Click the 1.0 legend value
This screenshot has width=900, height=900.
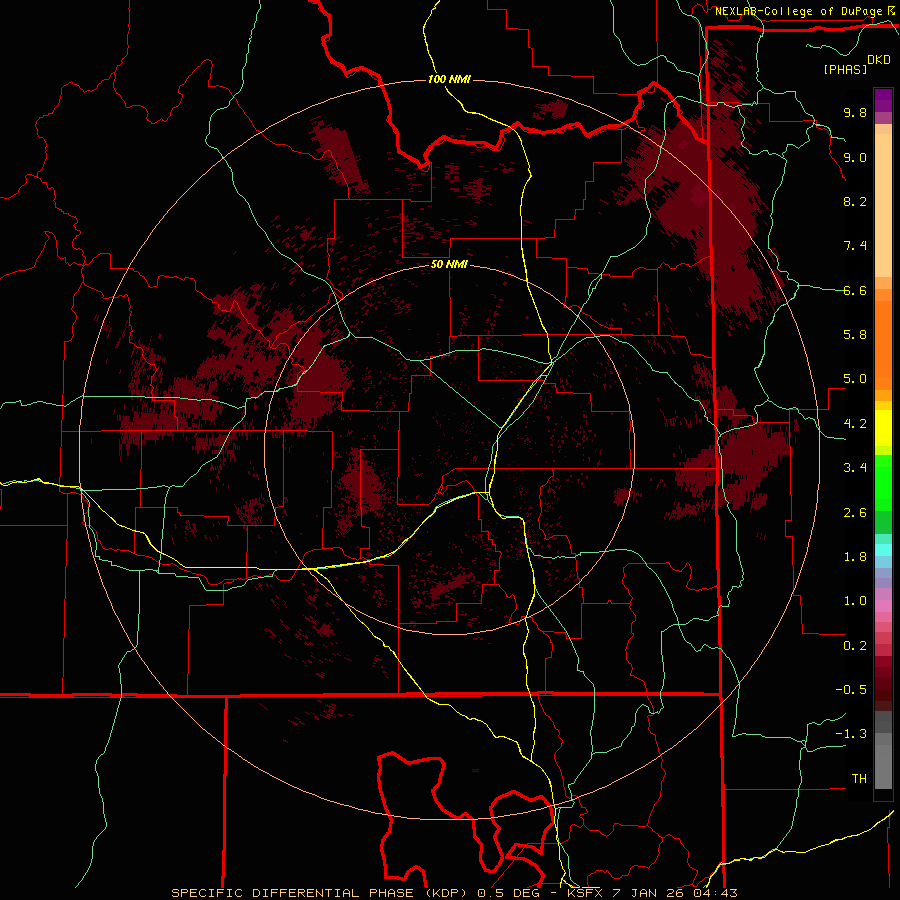pos(855,601)
